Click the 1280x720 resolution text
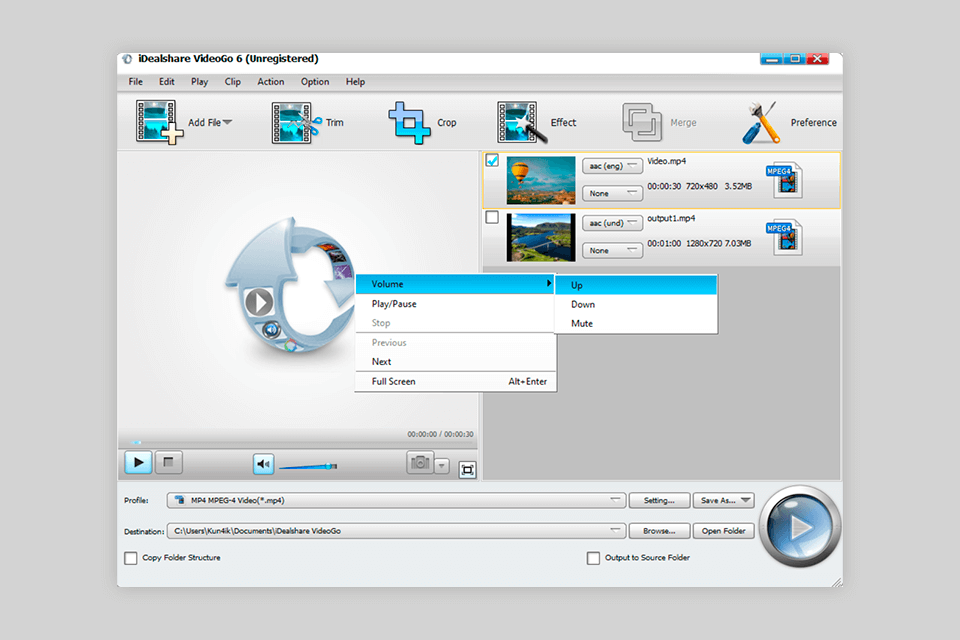This screenshot has width=960, height=640. pos(704,243)
